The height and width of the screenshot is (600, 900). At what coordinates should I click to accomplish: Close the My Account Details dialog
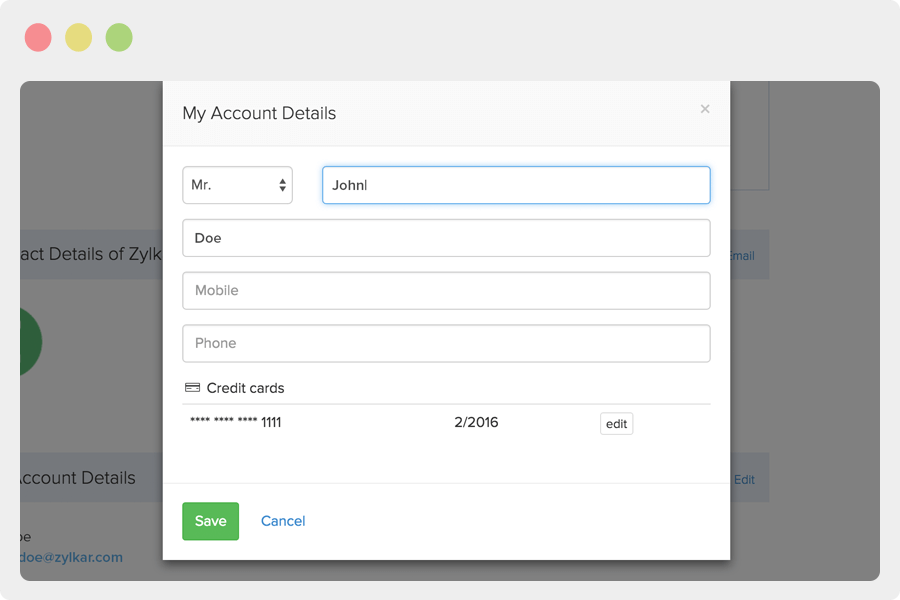(x=705, y=109)
